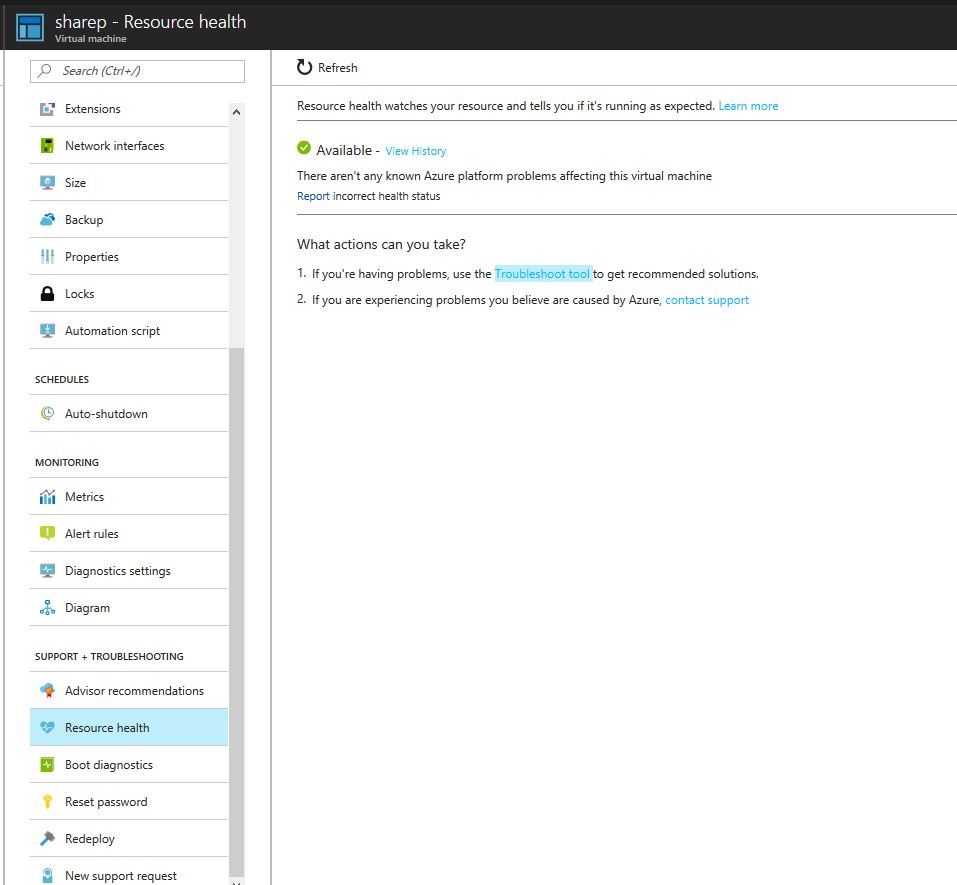
Task: Click the Metrics chart icon
Action: pos(47,497)
